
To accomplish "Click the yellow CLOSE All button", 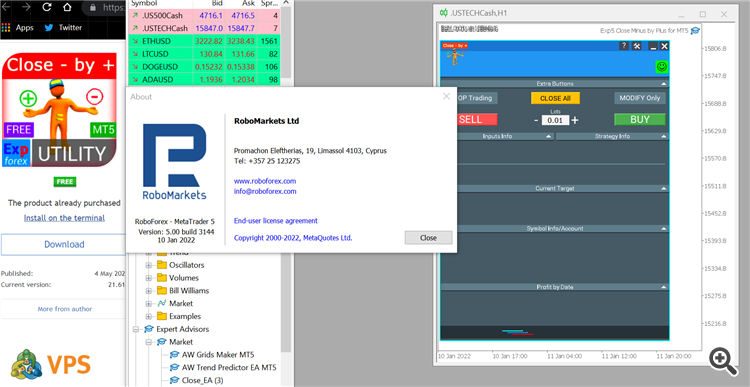I will (x=555, y=98).
